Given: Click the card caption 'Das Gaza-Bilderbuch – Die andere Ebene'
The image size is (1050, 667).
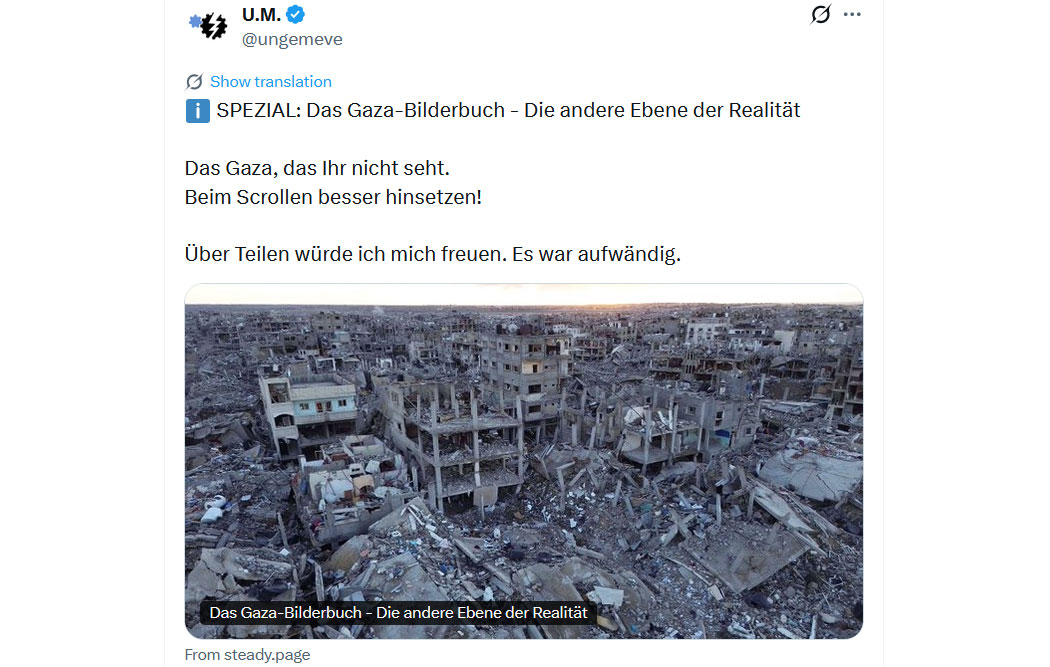Looking at the screenshot, I should click(x=398, y=613).
